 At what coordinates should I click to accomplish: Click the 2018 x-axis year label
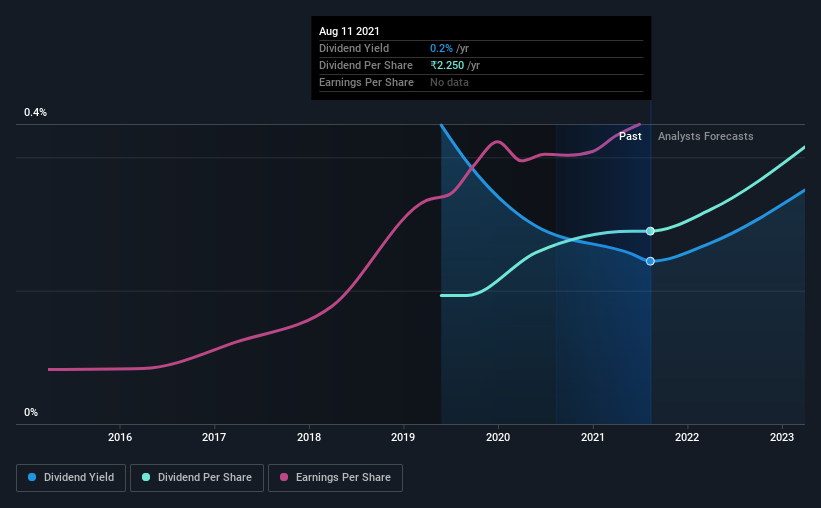309,437
